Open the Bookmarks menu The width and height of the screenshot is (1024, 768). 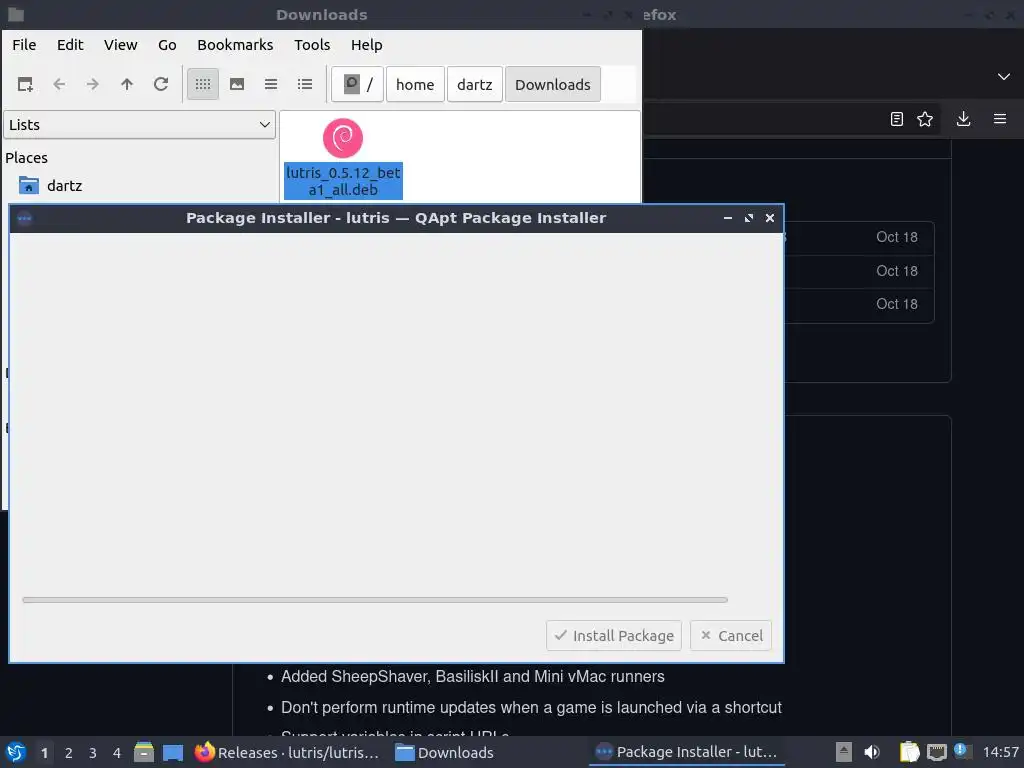(235, 45)
